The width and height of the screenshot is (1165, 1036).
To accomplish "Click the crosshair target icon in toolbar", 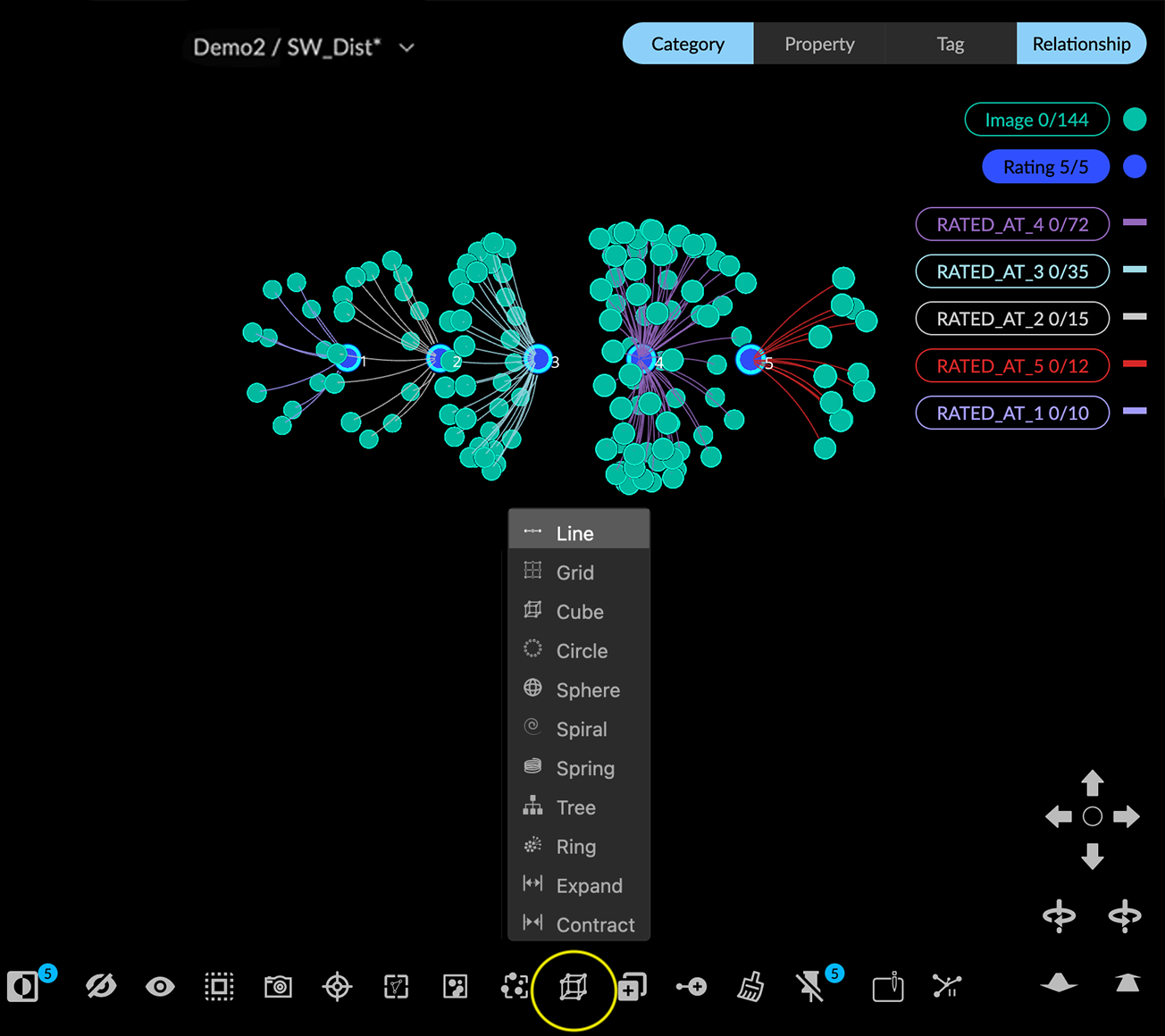I will (337, 987).
